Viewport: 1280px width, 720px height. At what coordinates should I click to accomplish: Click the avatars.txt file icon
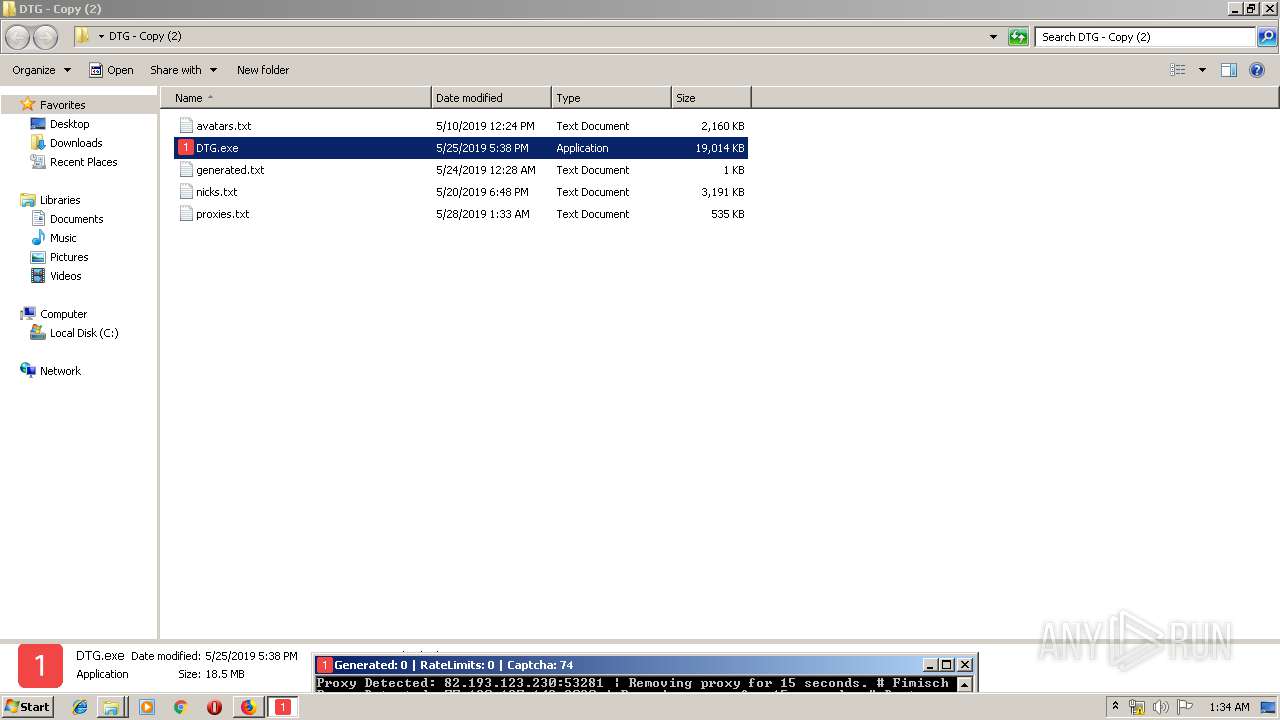pos(185,126)
